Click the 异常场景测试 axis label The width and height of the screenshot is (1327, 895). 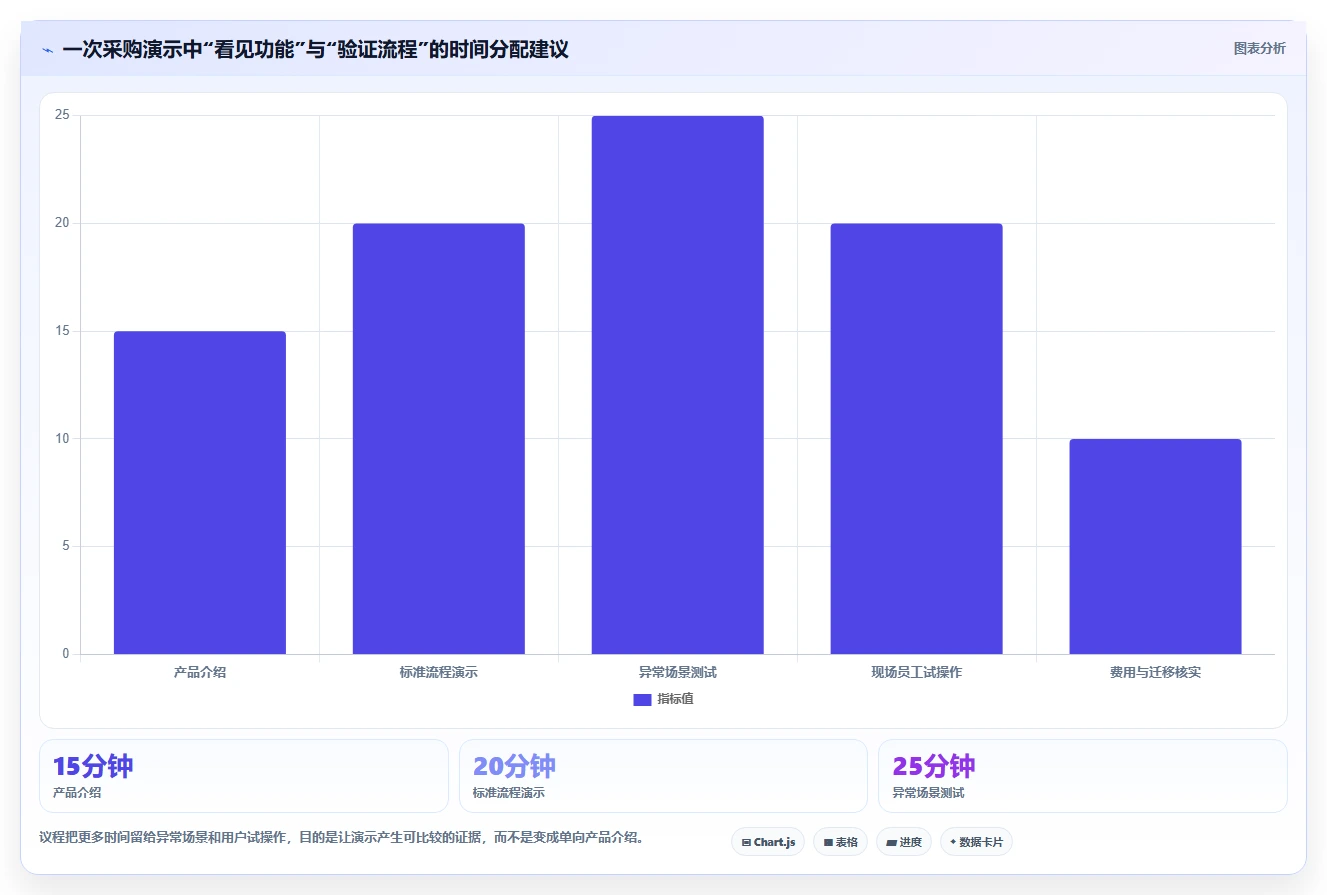pyautogui.click(x=678, y=673)
